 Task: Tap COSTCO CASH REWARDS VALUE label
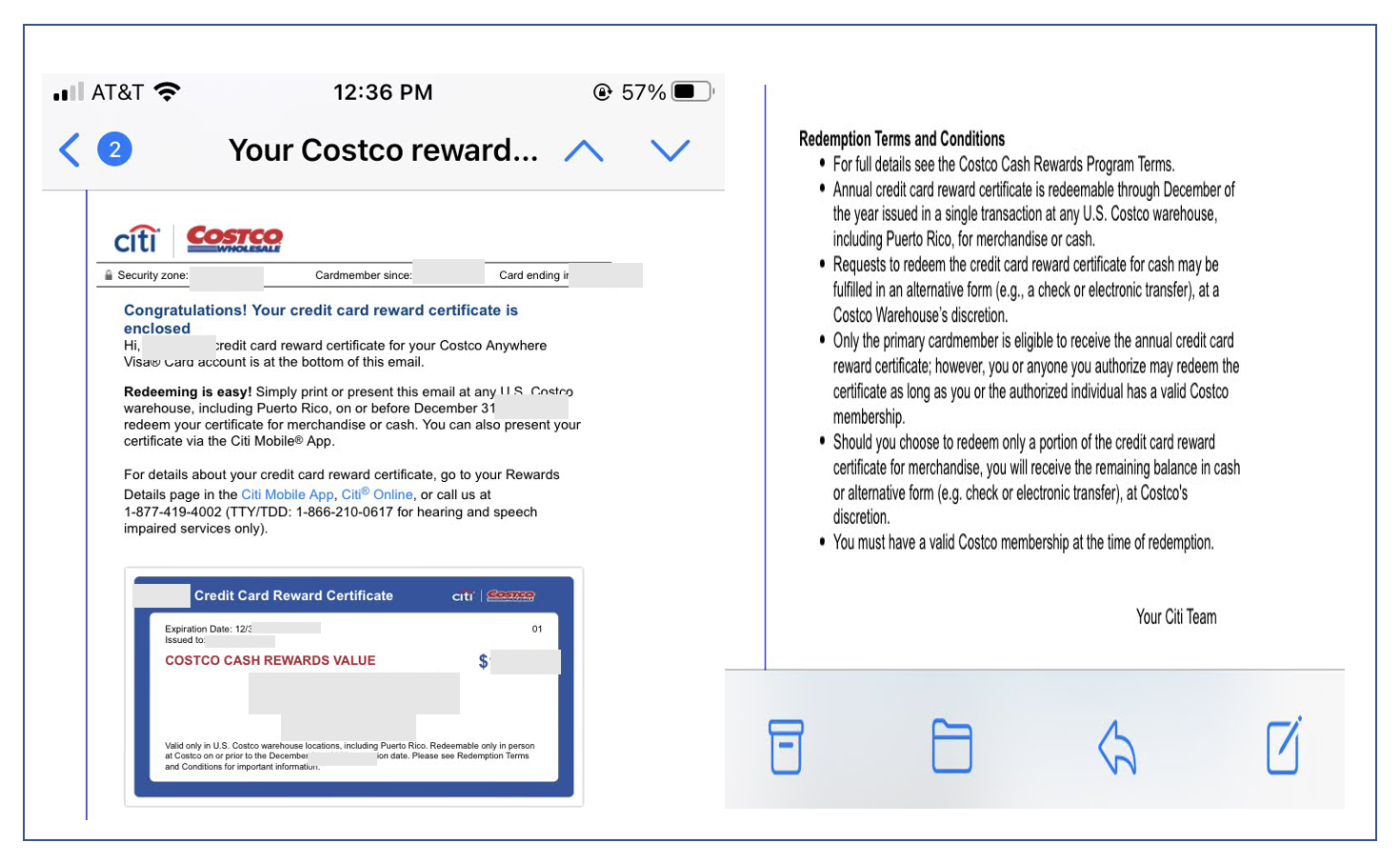point(270,660)
